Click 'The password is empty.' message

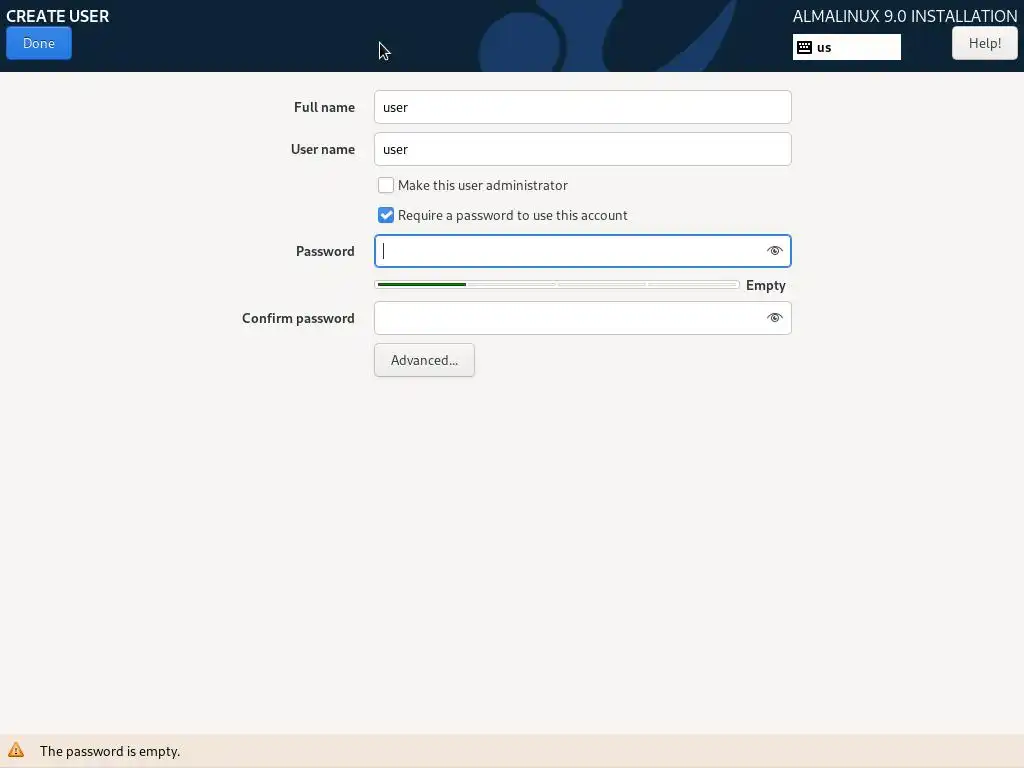[x=110, y=751]
